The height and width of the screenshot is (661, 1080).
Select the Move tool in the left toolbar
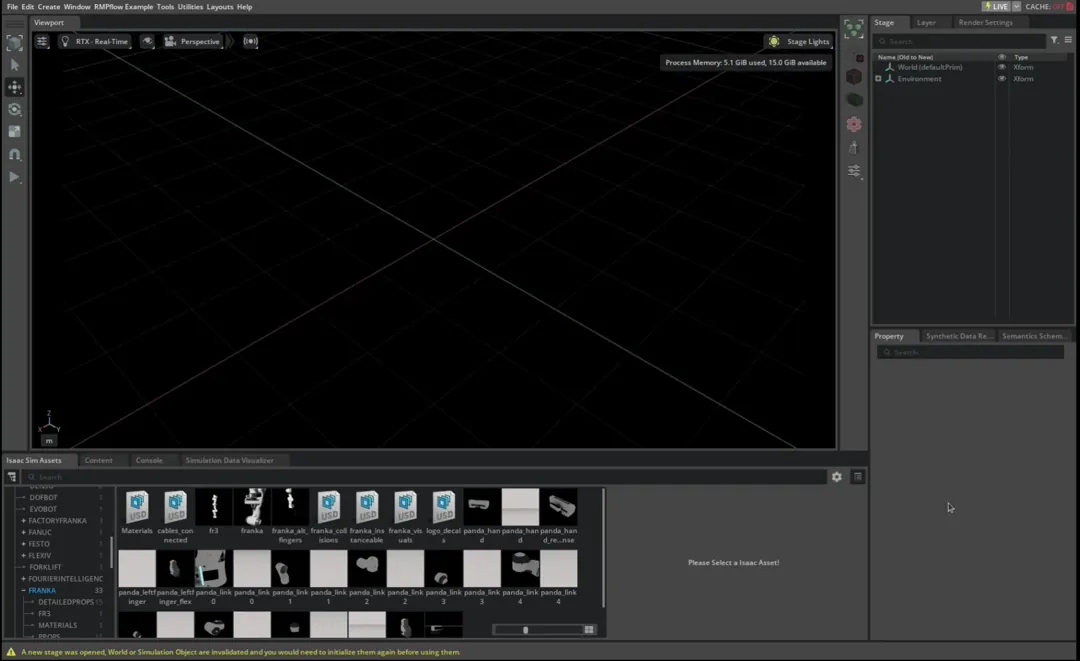14,87
